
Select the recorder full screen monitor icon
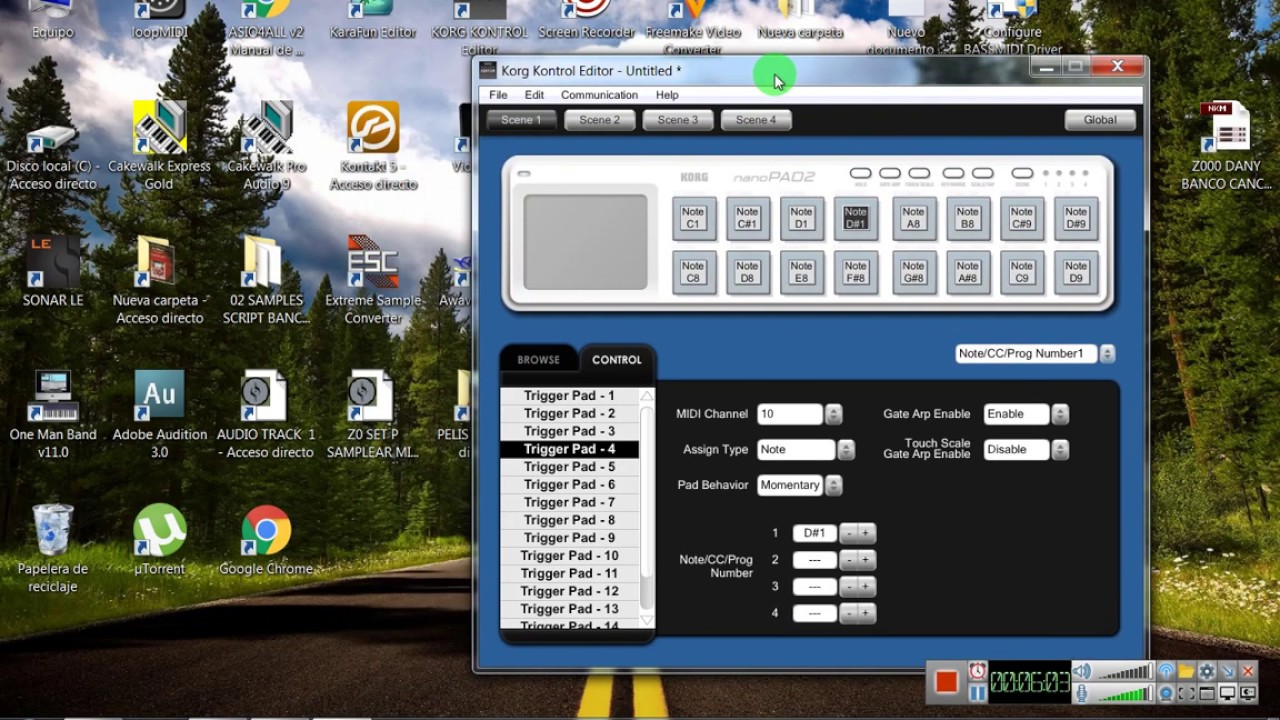pos(1227,692)
